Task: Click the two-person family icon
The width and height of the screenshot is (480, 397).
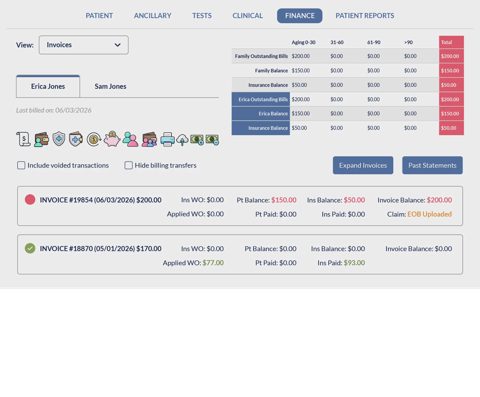Action: [130, 139]
